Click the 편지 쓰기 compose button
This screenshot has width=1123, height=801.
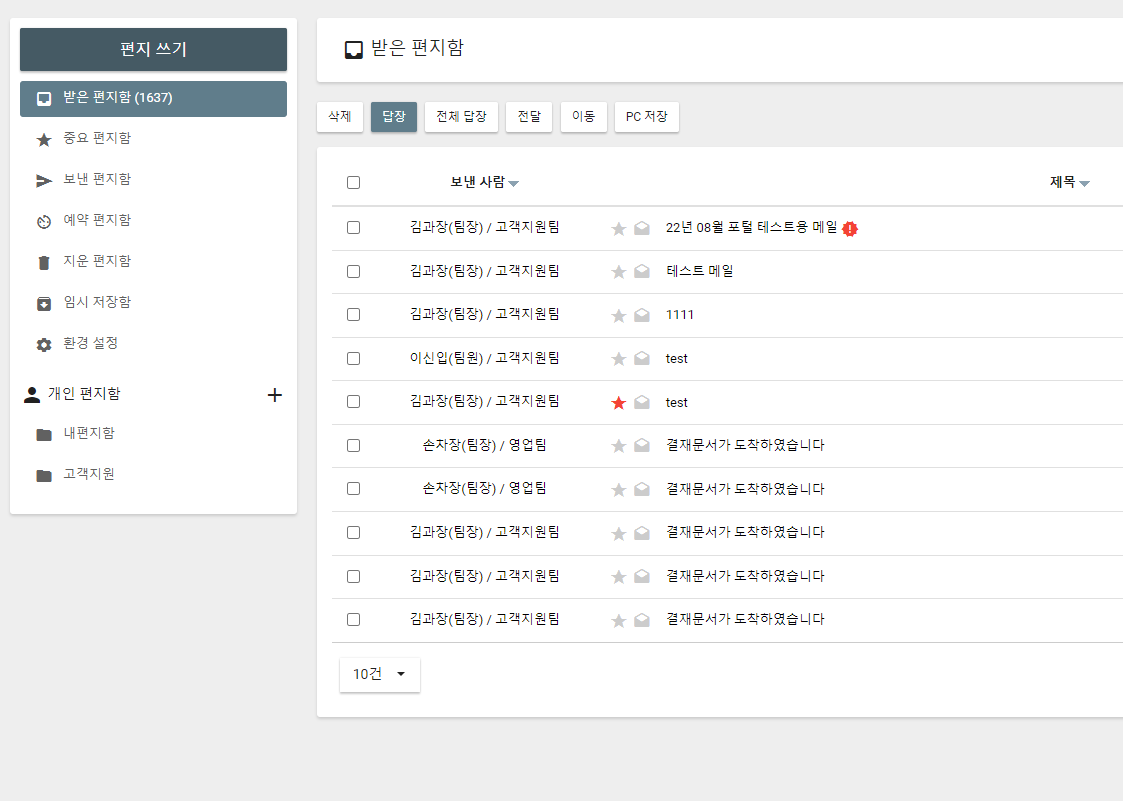(x=153, y=49)
